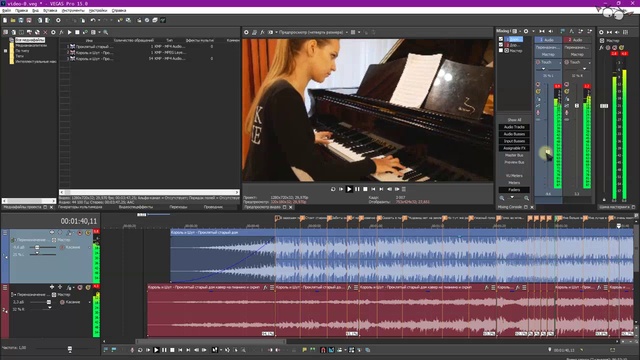Solo channel 1 in Mixing Console strip

pyautogui.click(x=538, y=91)
